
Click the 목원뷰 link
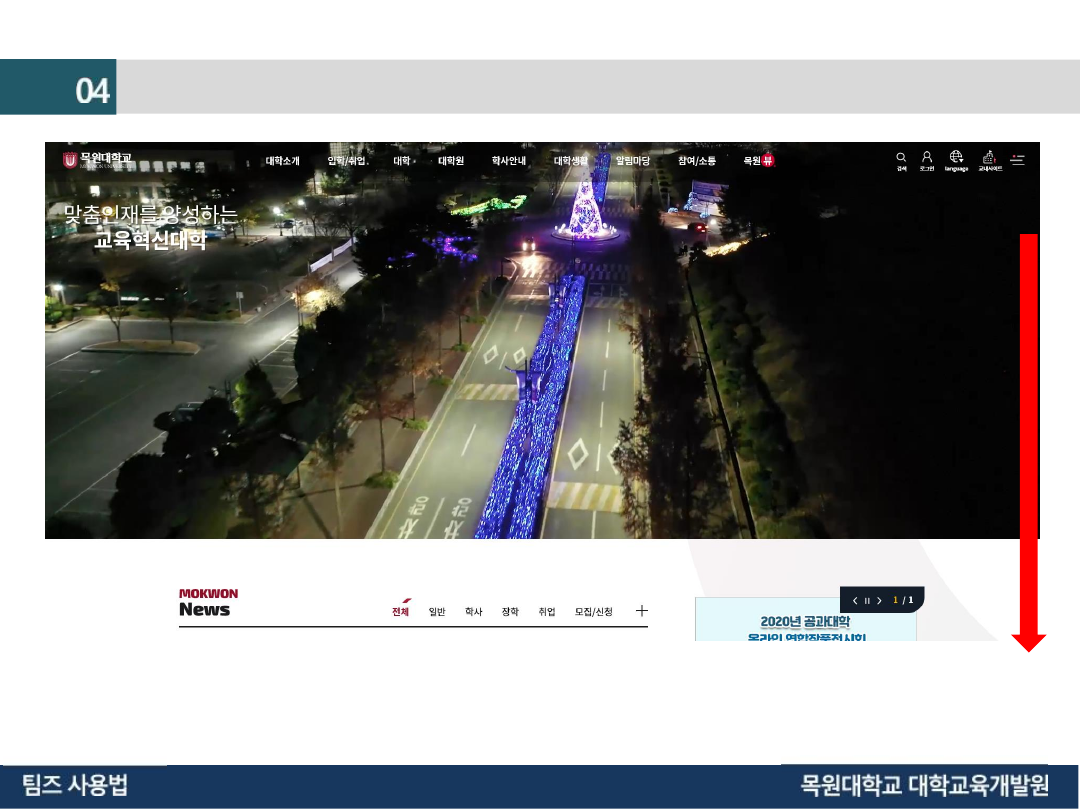758,161
